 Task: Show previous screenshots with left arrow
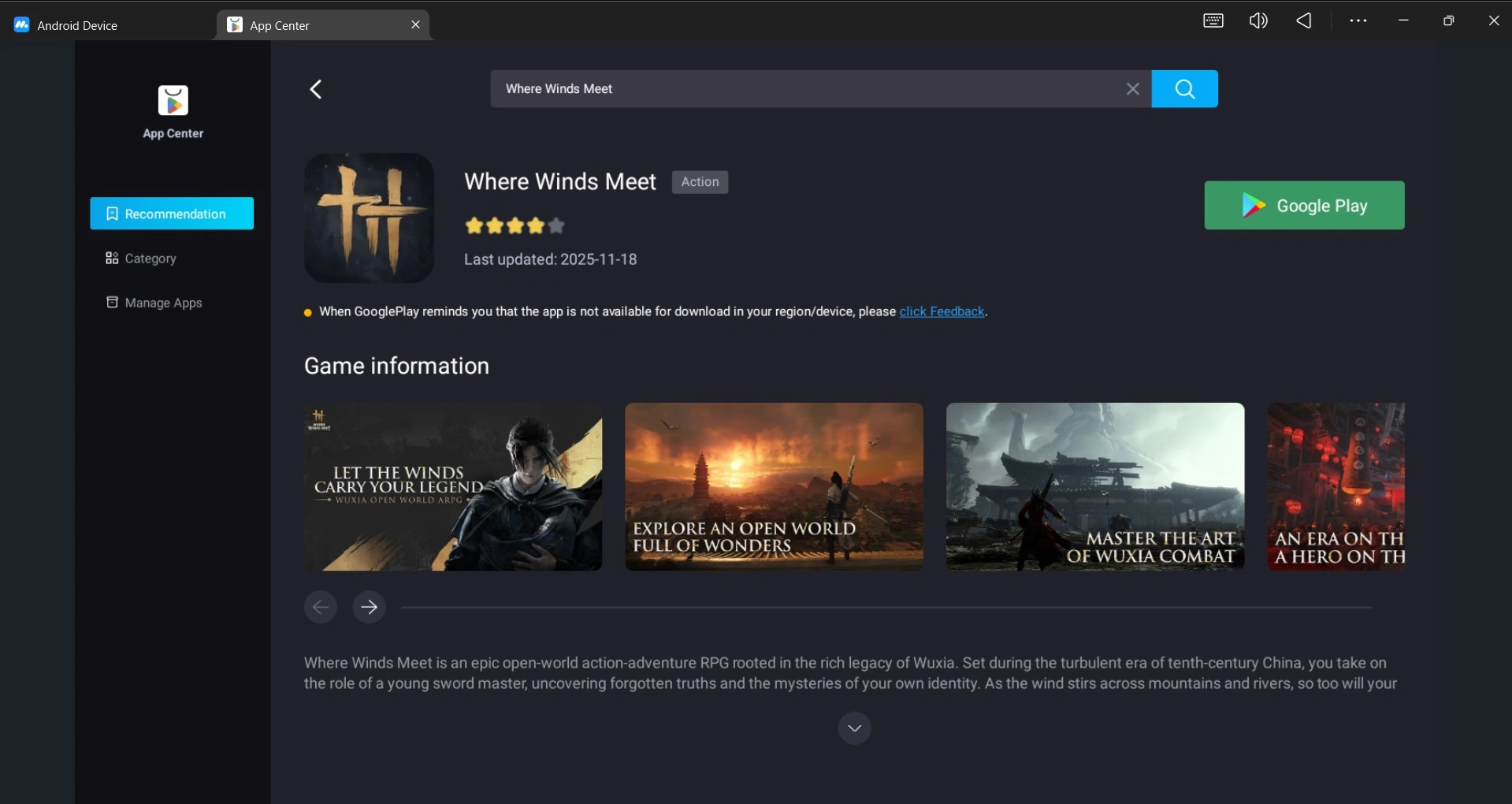coord(321,607)
